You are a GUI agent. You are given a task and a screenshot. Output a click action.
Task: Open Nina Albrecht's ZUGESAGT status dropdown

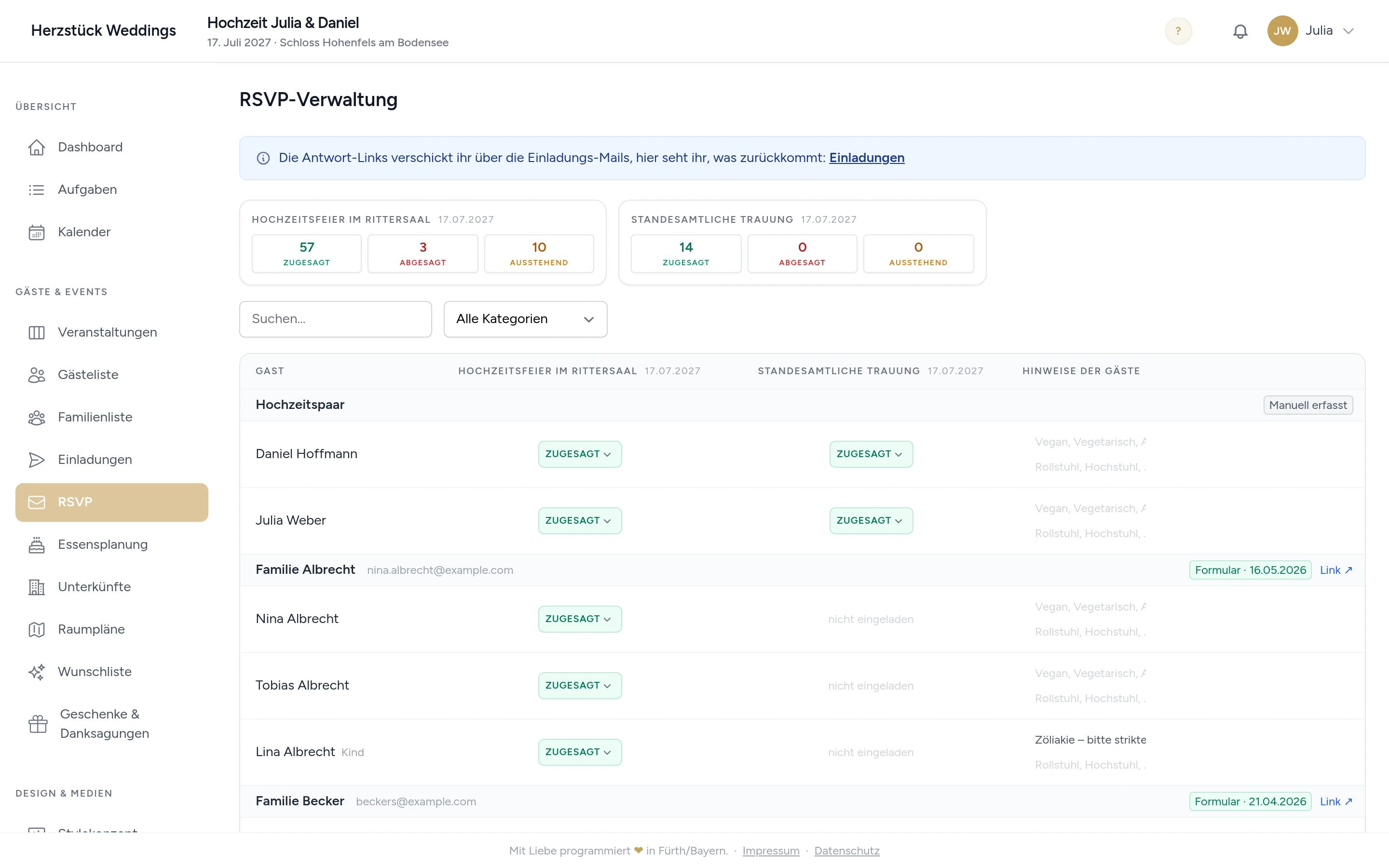pos(580,619)
